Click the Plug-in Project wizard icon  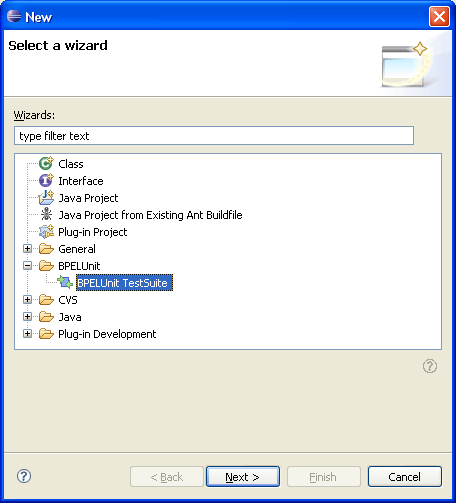point(46,232)
